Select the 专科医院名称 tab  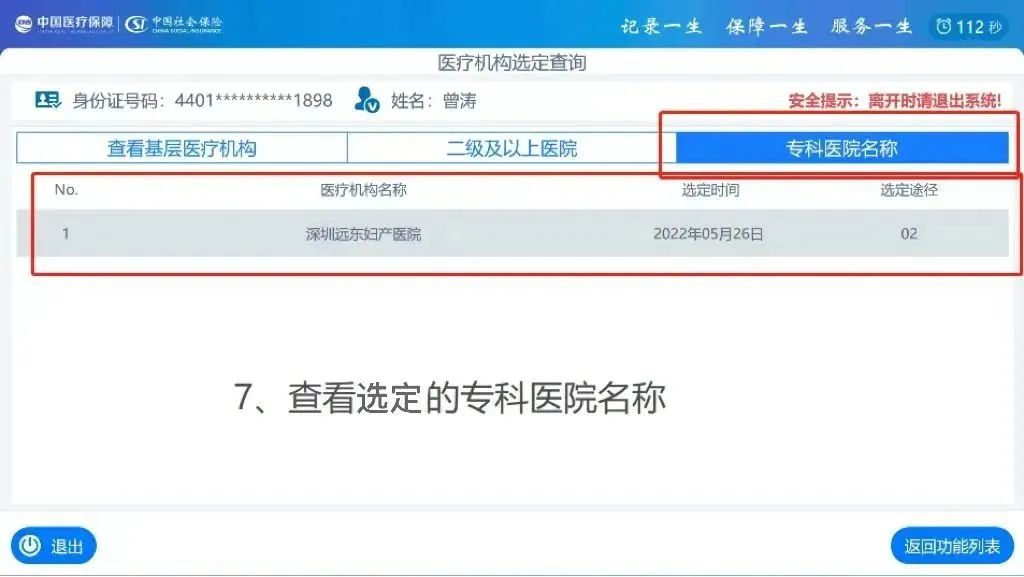(x=842, y=148)
